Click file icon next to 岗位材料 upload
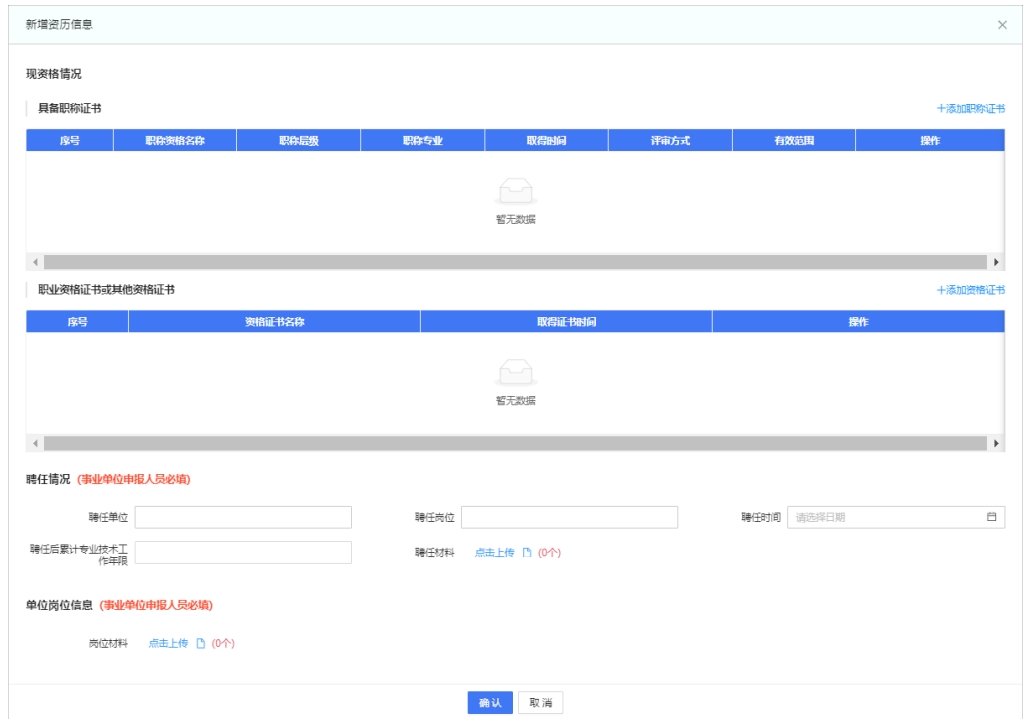The image size is (1033, 725). [200, 644]
